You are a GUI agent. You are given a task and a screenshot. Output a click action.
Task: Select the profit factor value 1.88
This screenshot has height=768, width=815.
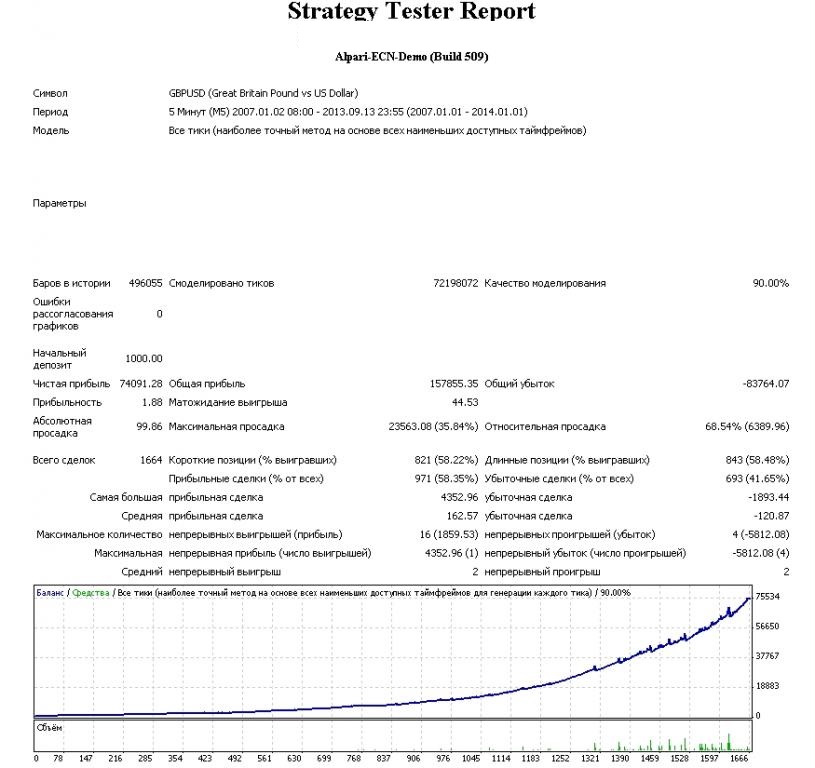coord(152,403)
